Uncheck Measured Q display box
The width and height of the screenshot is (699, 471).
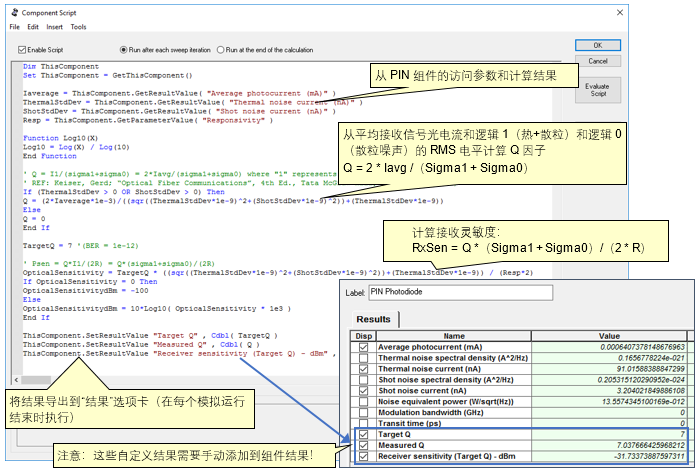pyautogui.click(x=364, y=445)
